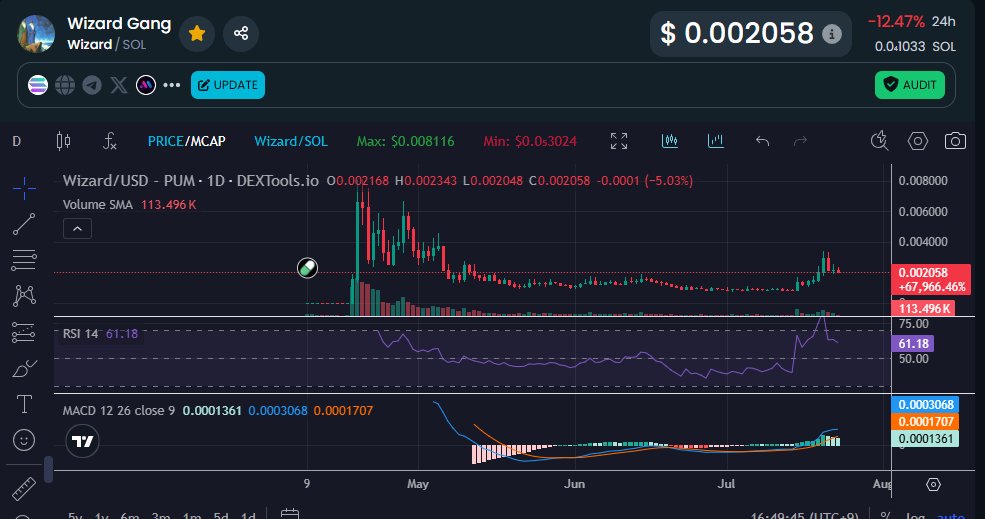Screen dimensions: 985x519
Task: Select the ruler measure tool
Action: [x=24, y=489]
